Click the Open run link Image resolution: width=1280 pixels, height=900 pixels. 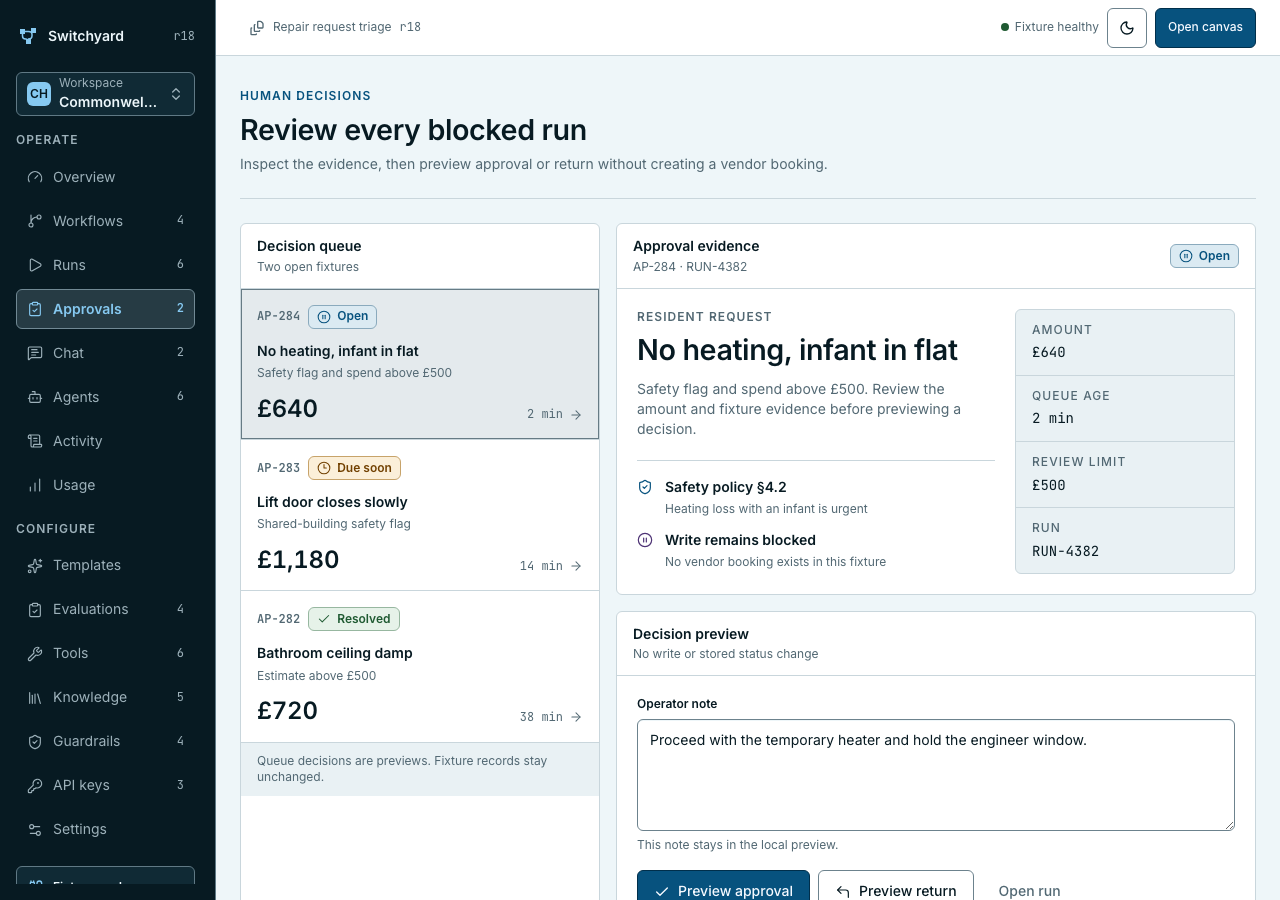pos(1029,891)
